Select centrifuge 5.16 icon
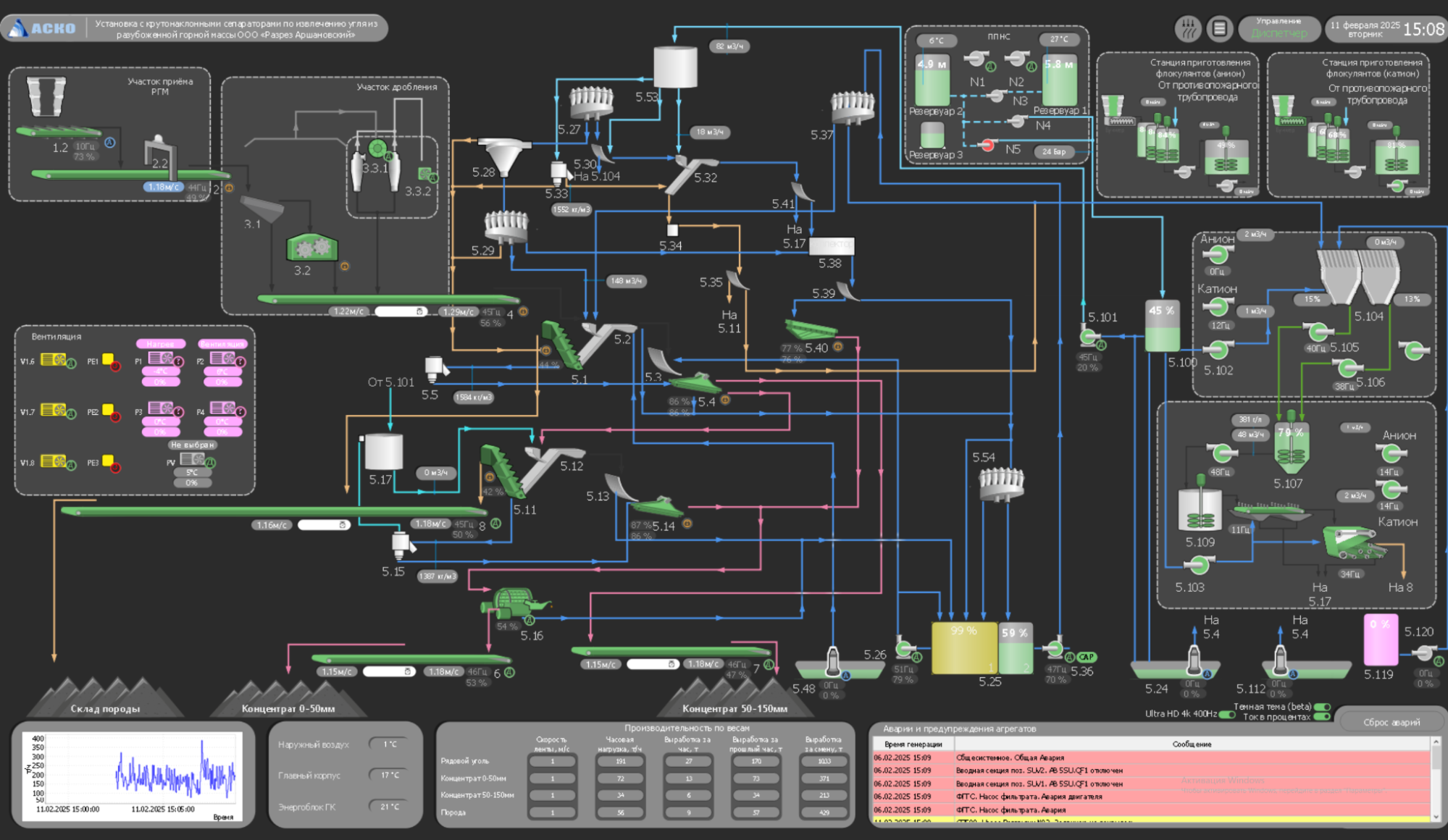 516,602
